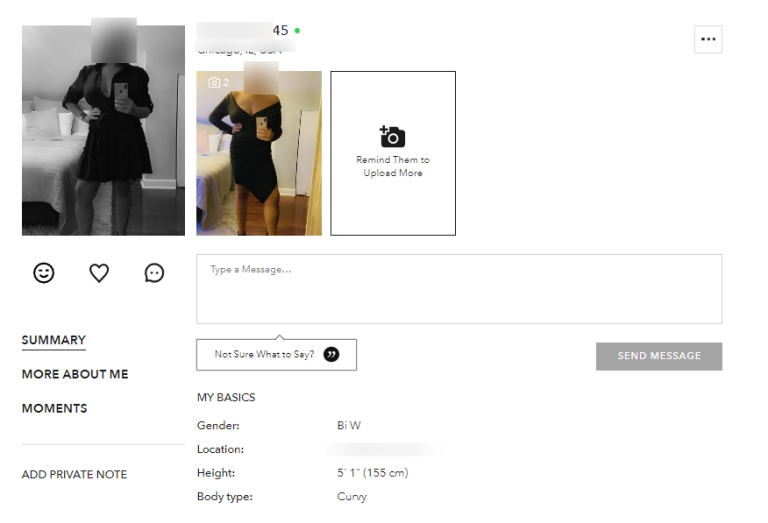Open chat using speech bubble icon

pyautogui.click(x=154, y=273)
